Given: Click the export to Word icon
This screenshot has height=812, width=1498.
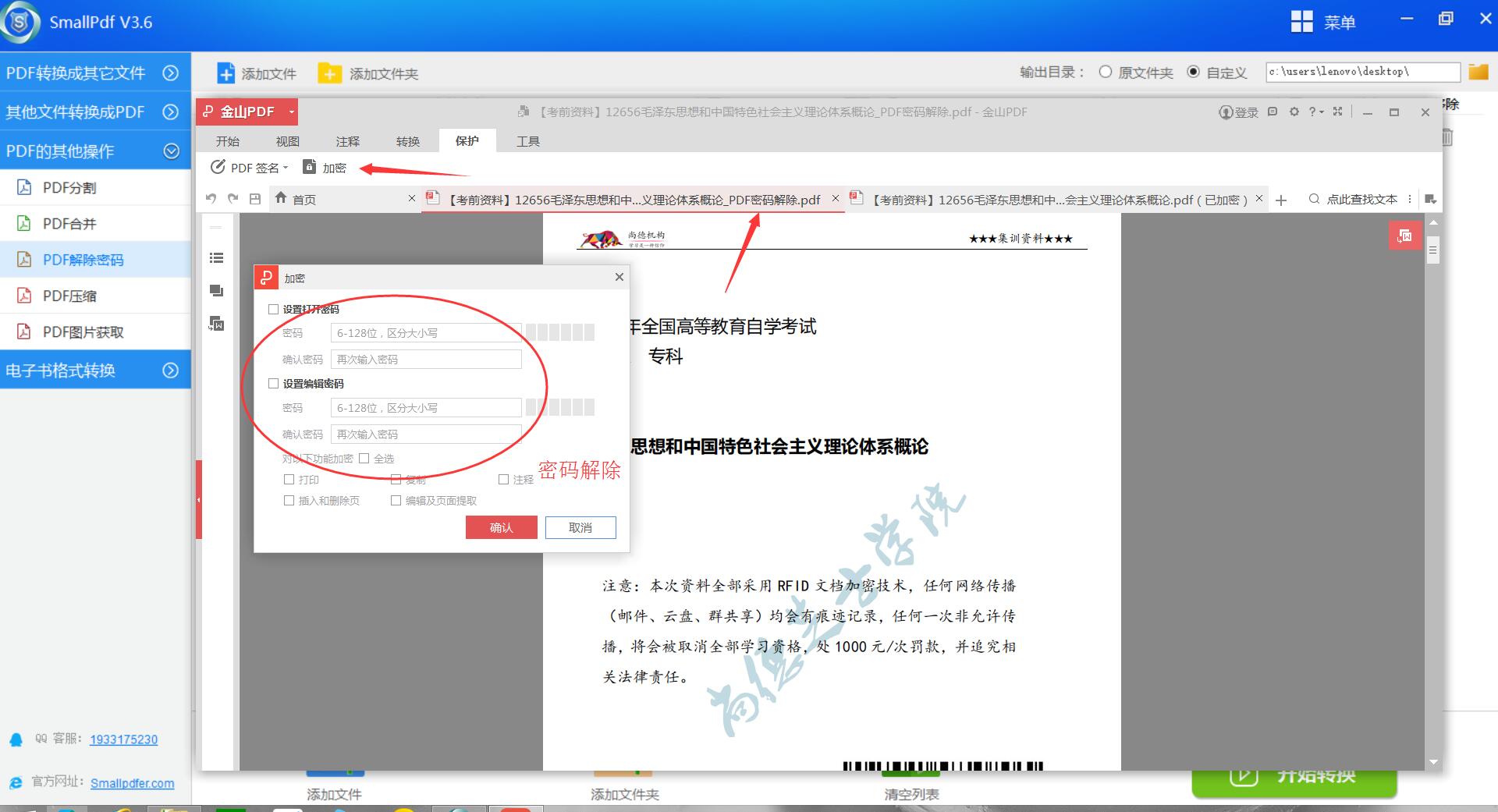Looking at the screenshot, I should (x=217, y=323).
